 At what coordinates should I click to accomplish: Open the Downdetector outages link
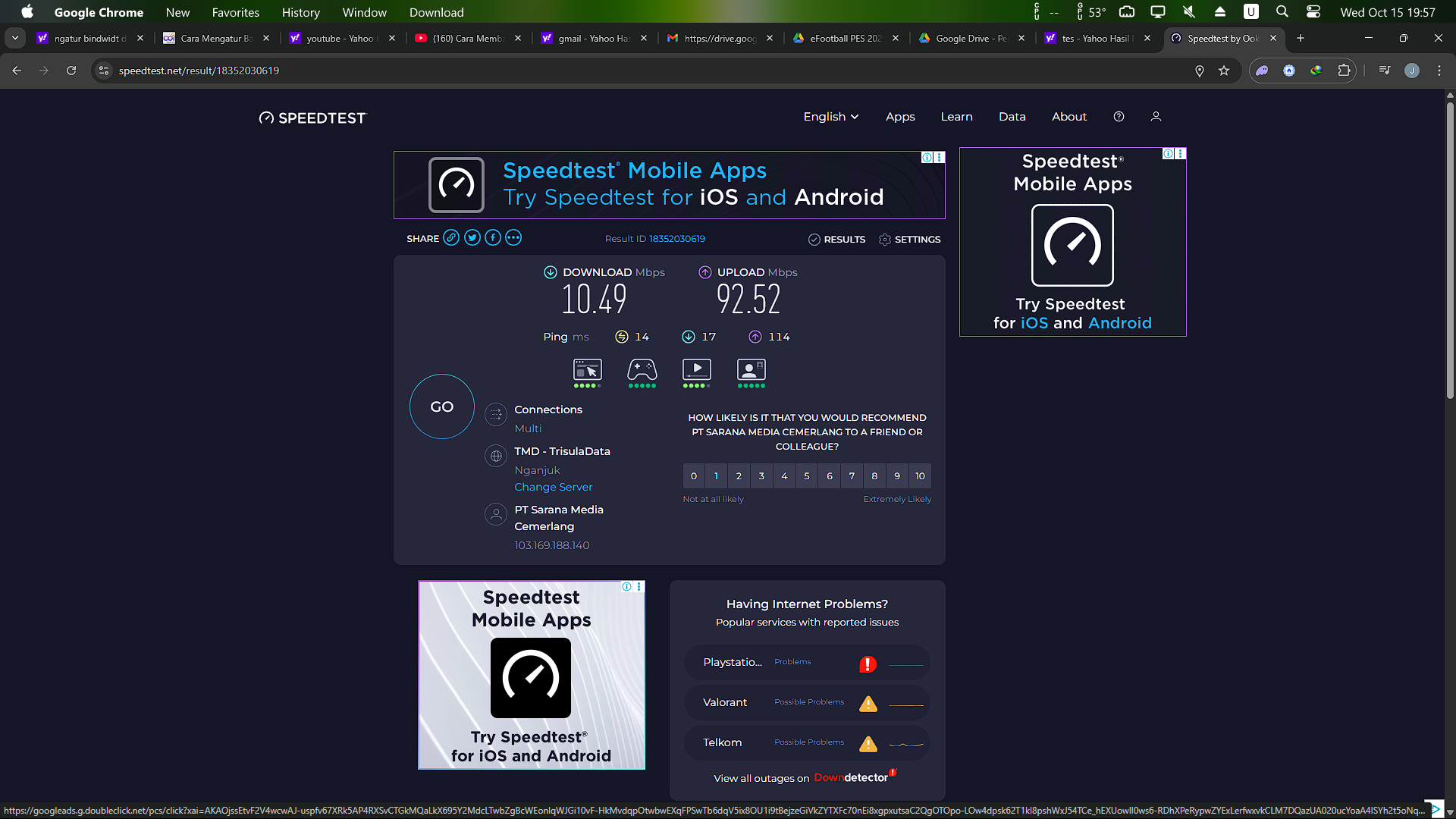(805, 778)
